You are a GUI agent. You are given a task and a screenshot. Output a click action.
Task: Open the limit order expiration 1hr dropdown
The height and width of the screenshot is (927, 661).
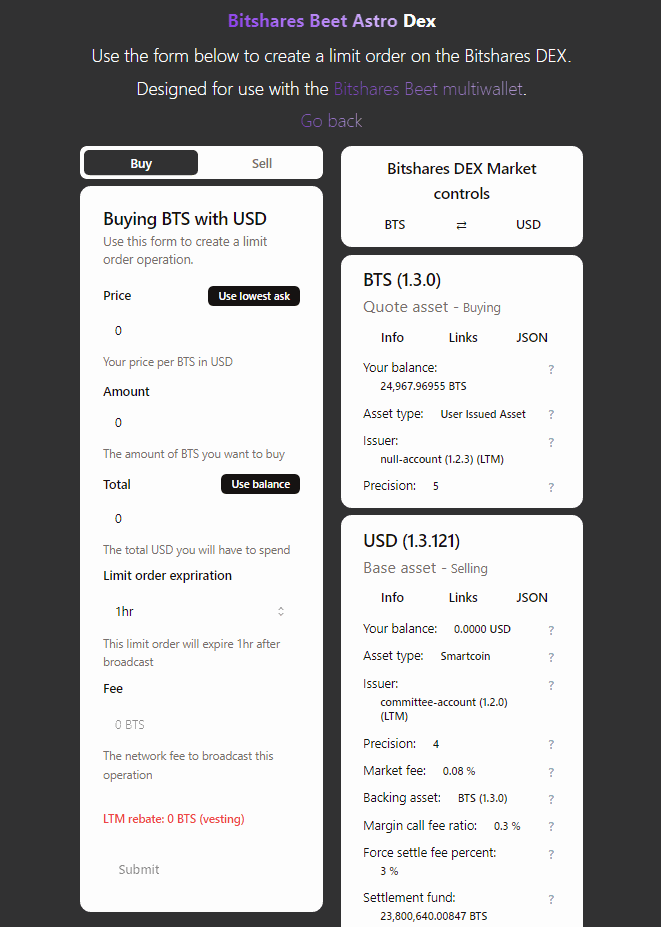200,611
